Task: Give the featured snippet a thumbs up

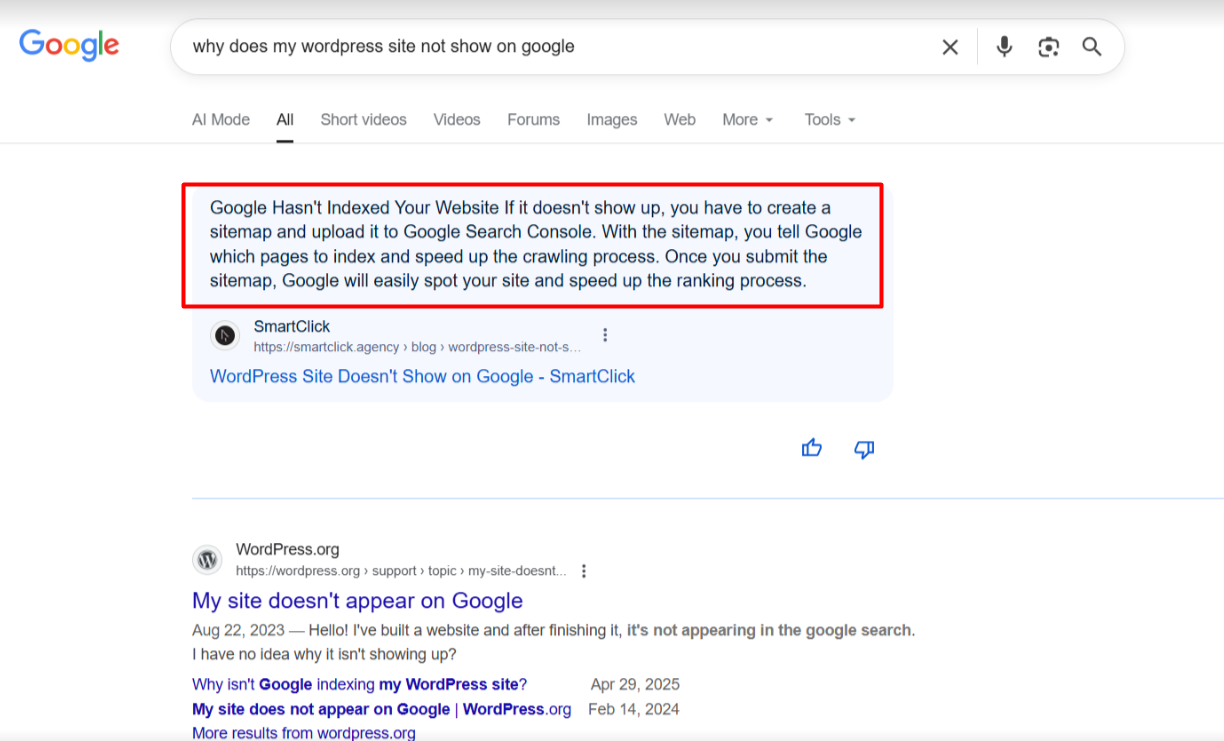Action: tap(811, 448)
